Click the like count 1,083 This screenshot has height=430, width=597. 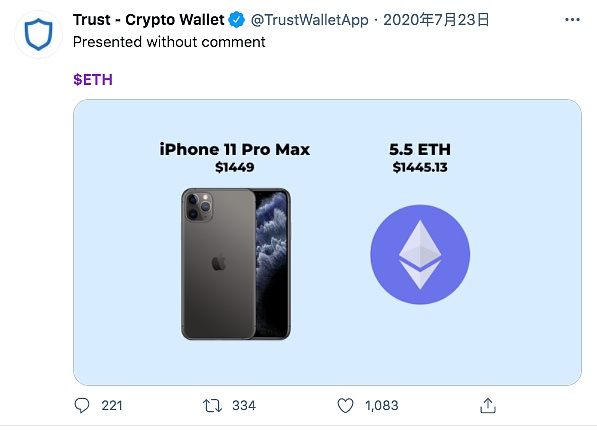382,406
